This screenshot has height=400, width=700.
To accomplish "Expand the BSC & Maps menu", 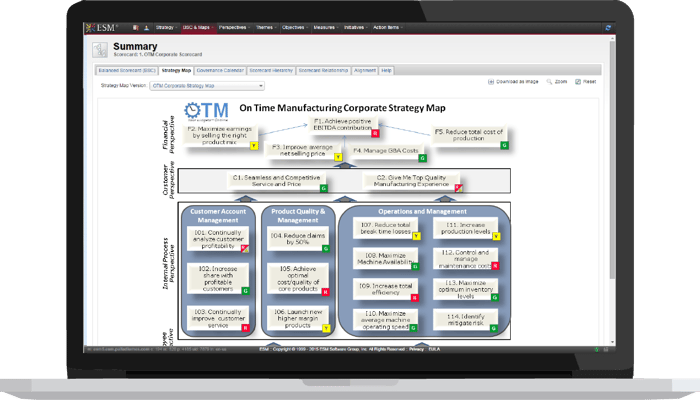I will [x=198, y=28].
